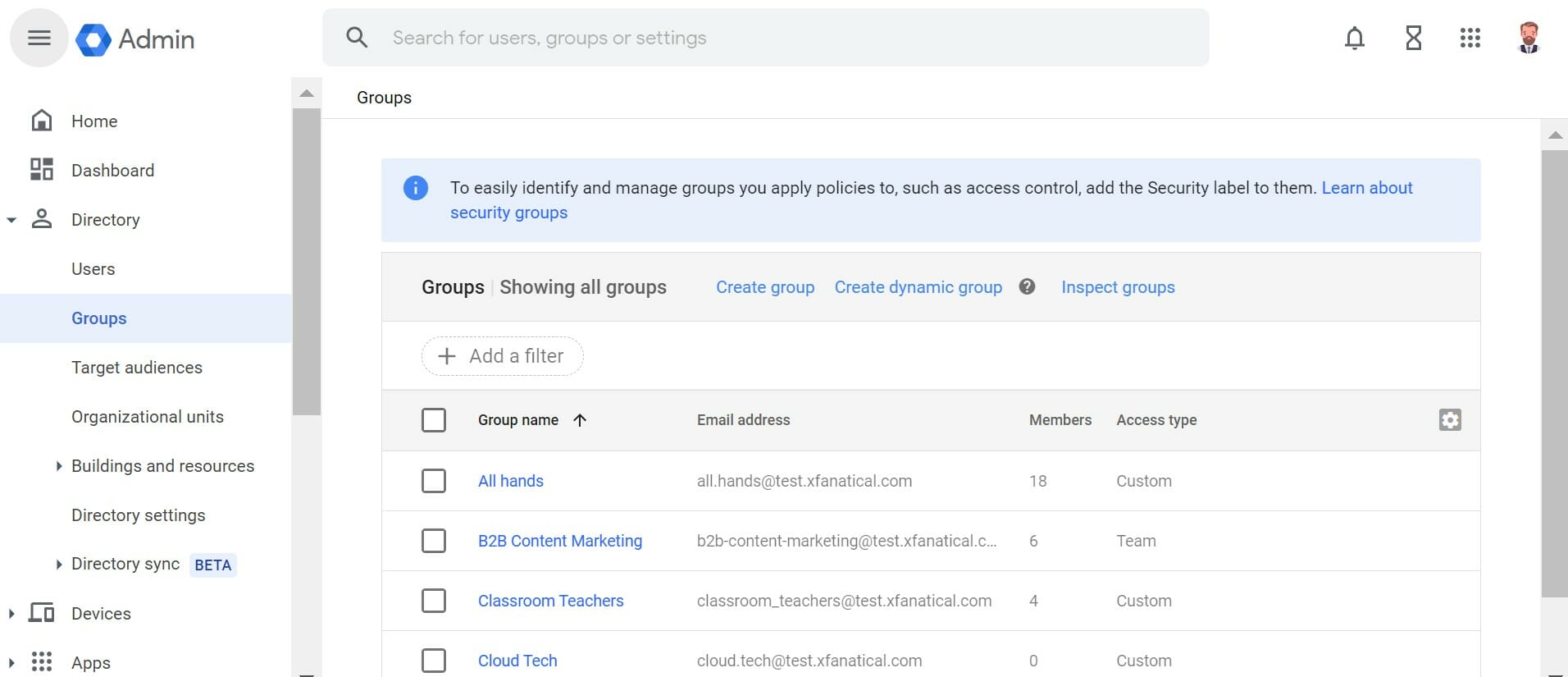Image resolution: width=1568 pixels, height=677 pixels.
Task: Click the sidebar scroll up arrow
Action: 307,93
